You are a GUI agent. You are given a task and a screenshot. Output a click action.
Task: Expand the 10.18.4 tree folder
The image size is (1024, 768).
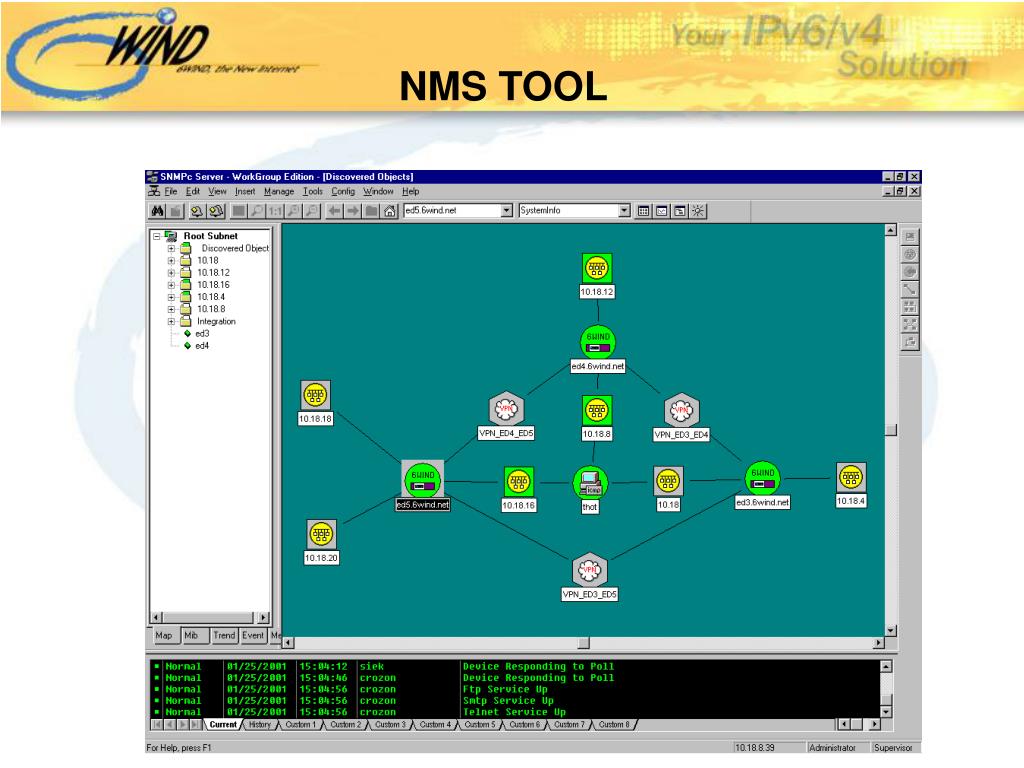click(171, 297)
